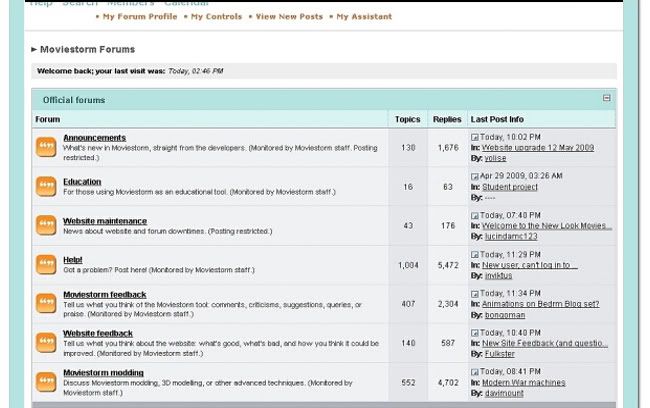
Task: Open My Forum Profile
Action: [140, 17]
